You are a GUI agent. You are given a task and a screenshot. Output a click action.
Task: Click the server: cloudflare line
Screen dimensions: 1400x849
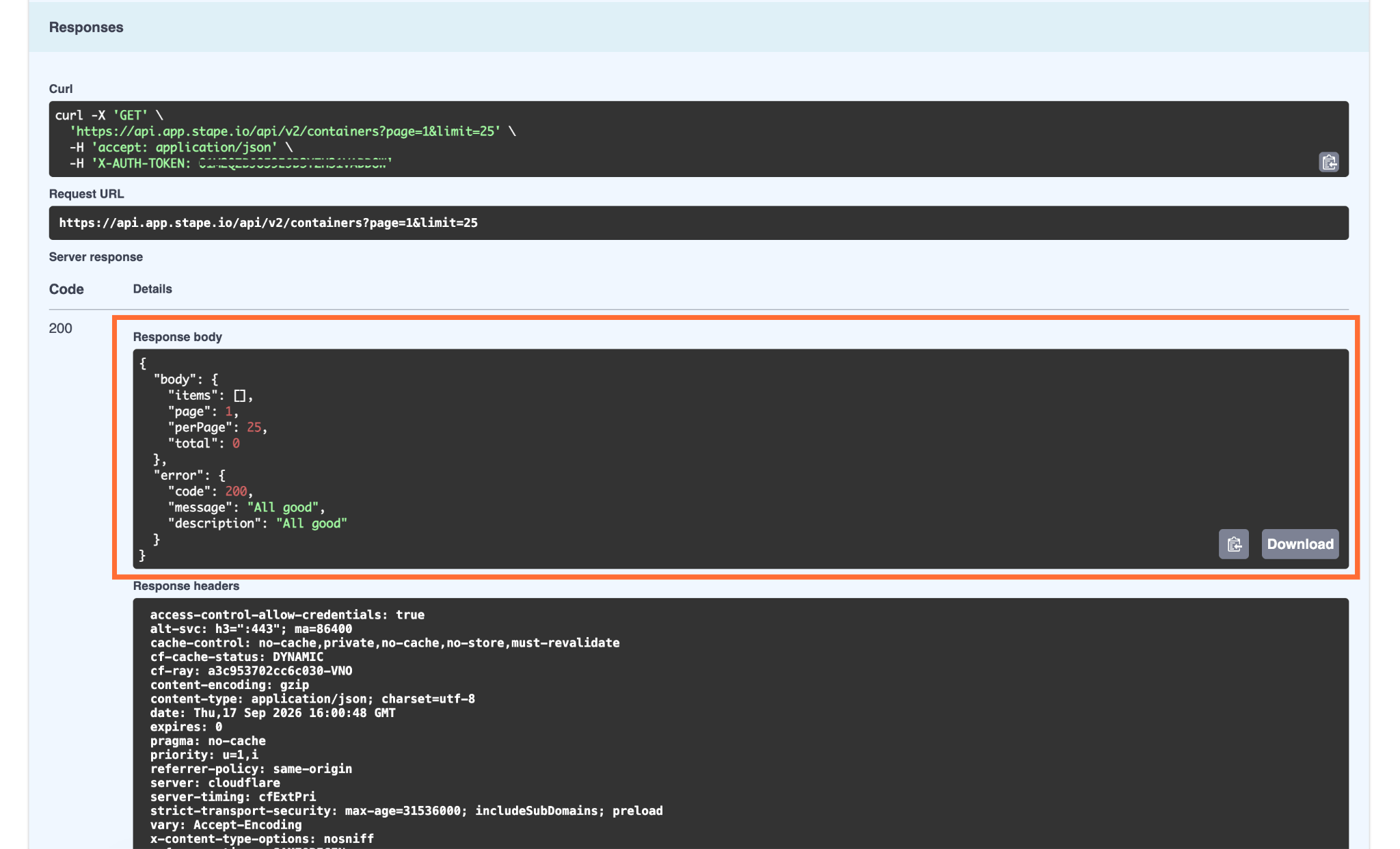215,783
